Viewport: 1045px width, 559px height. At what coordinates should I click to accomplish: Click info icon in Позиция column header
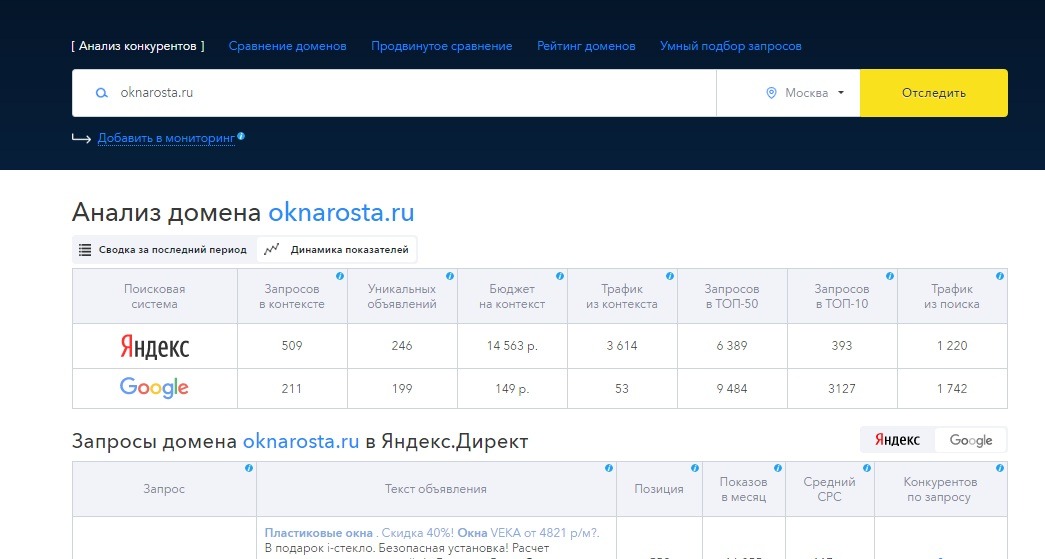point(694,468)
